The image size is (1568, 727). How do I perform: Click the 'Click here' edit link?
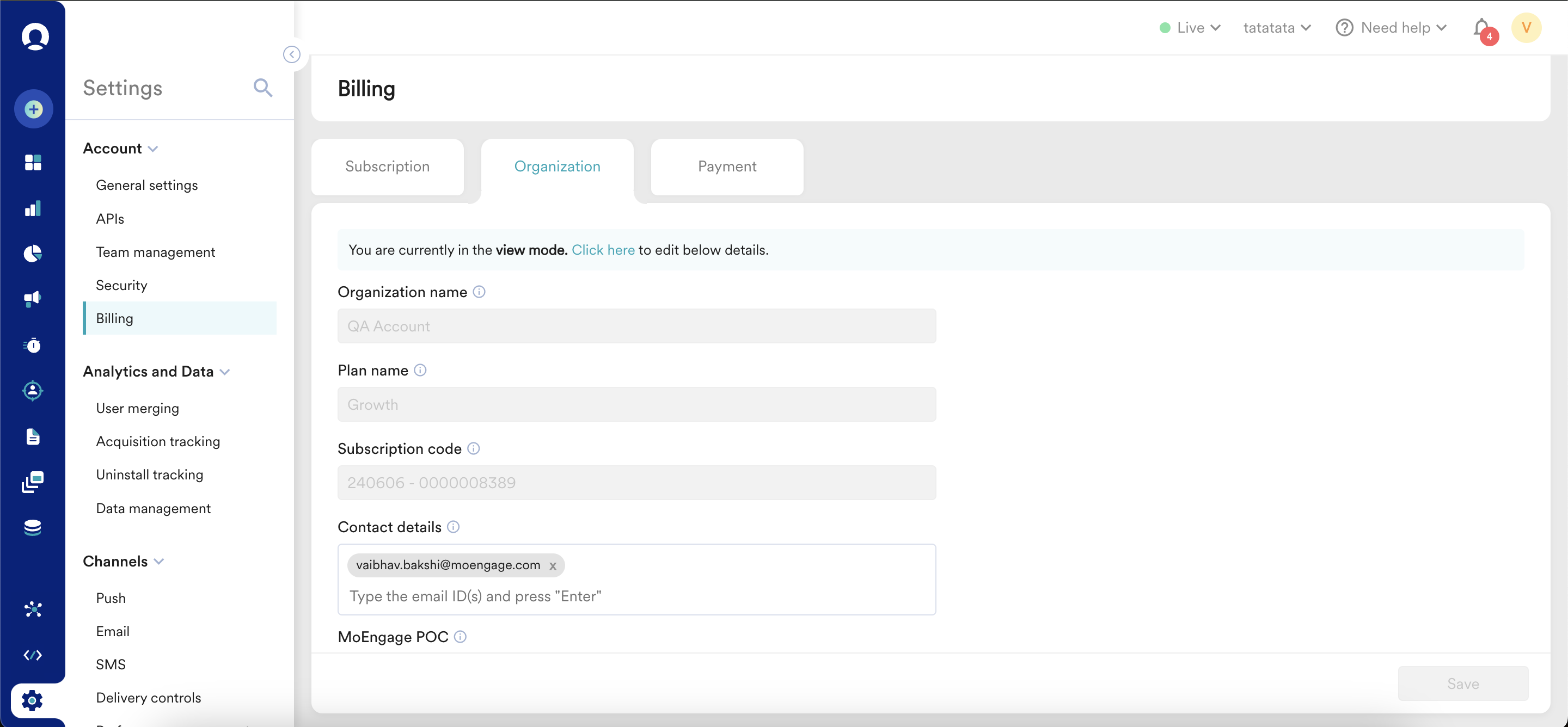603,249
